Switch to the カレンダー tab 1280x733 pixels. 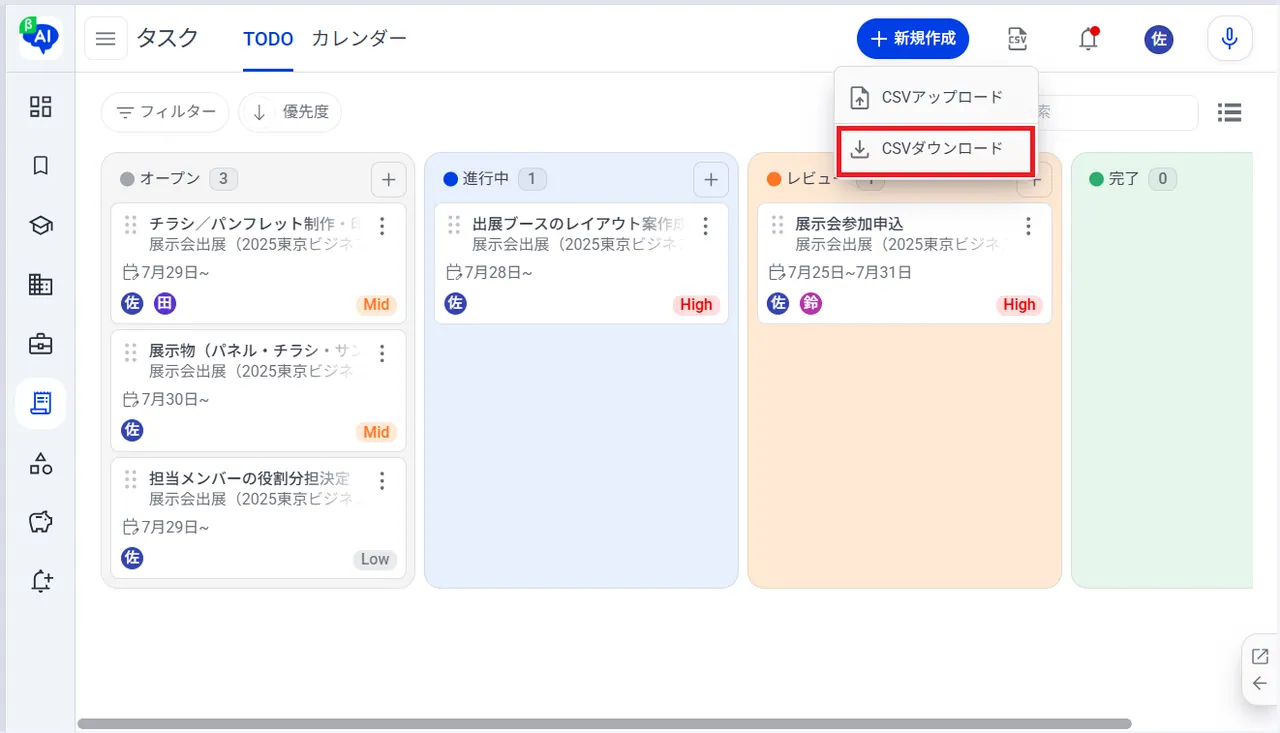(359, 39)
